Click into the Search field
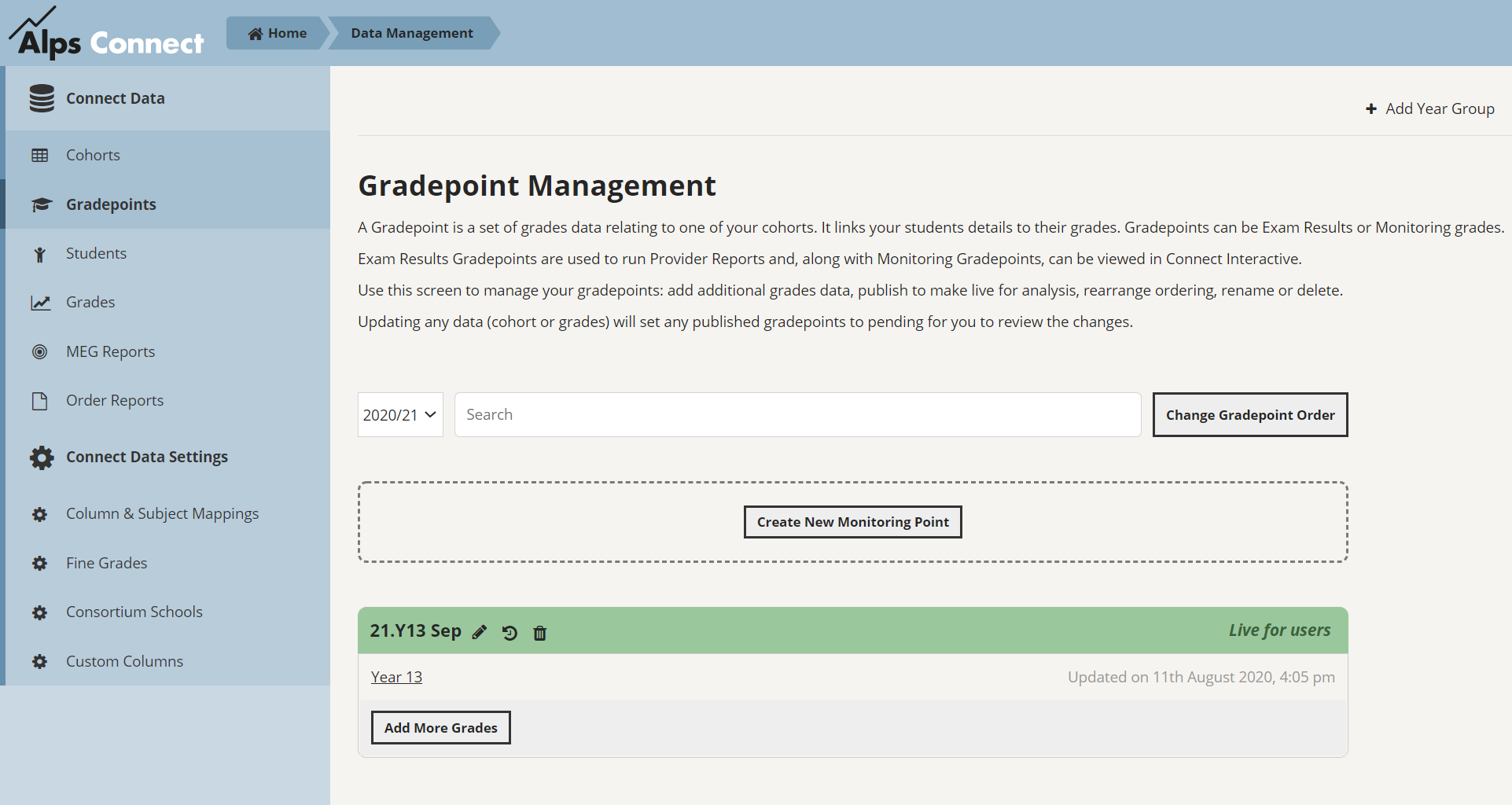 [x=797, y=414]
